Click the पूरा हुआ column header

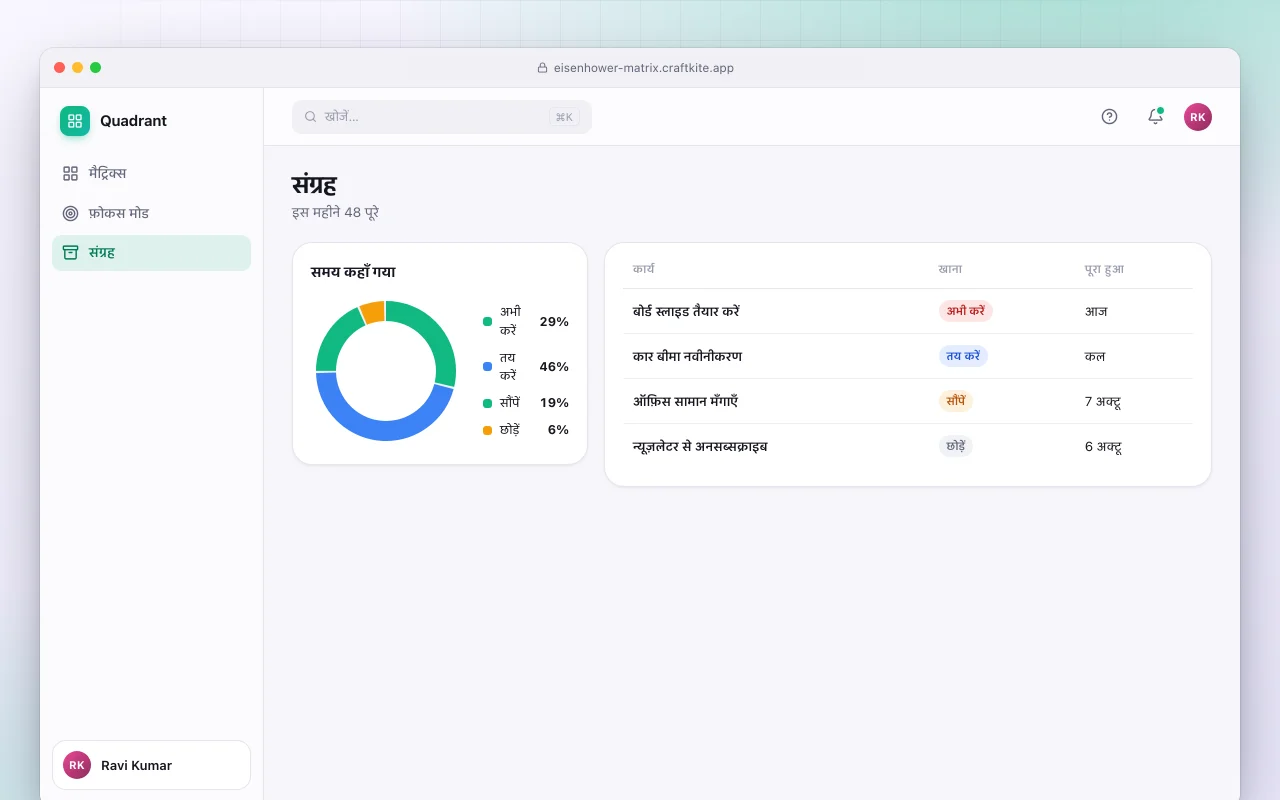1104,269
